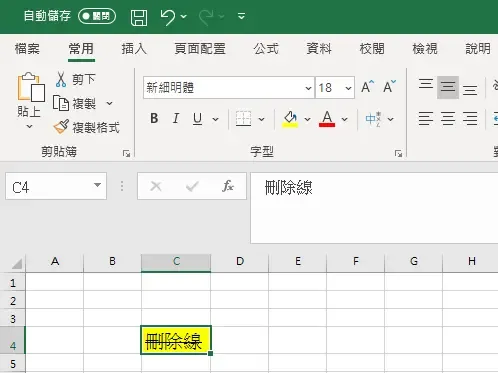Viewport: 498px width, 373px height.
Task: Open the Clipboard (剪貼簿) dialog launcher
Action: 126,153
